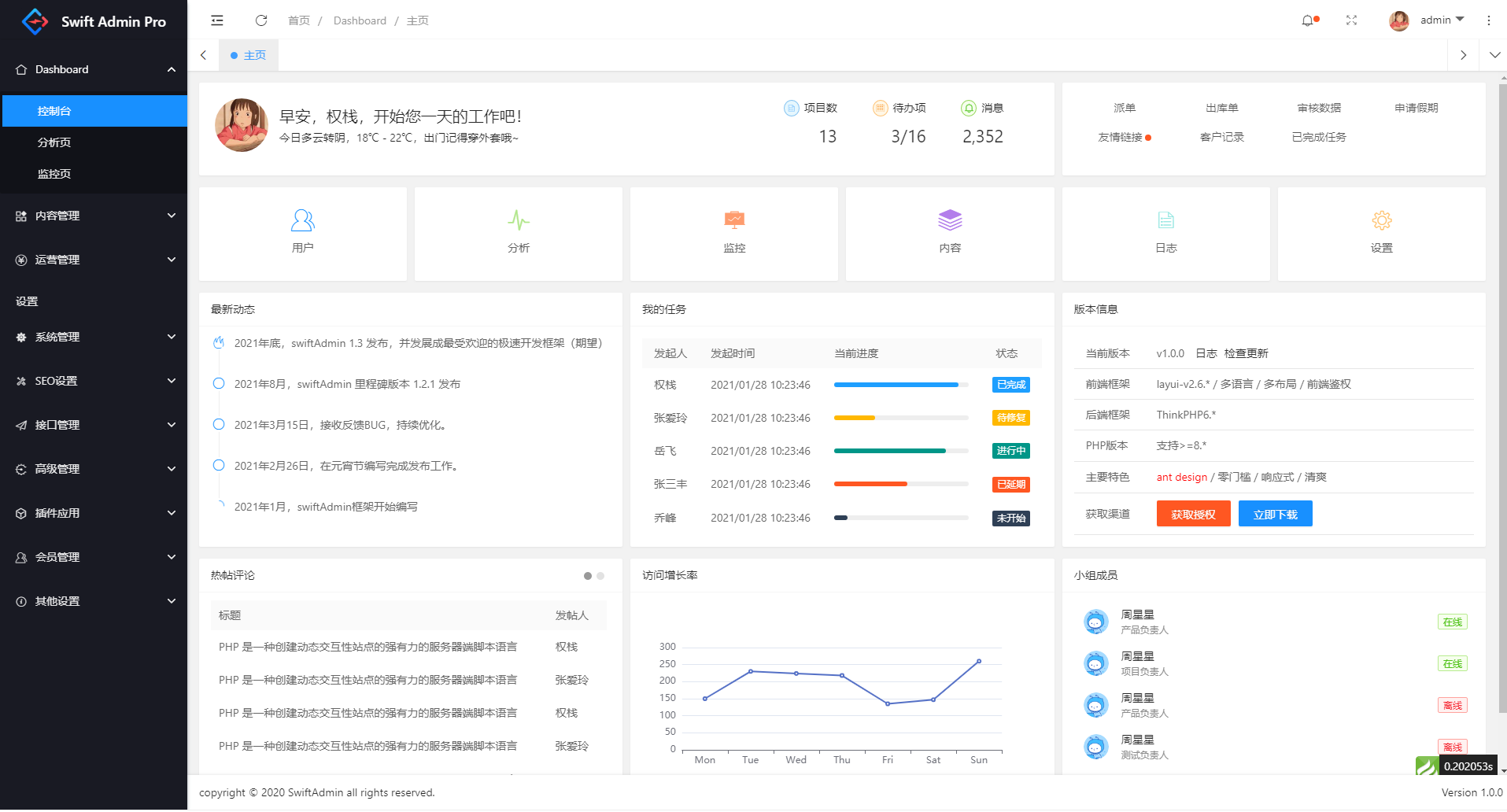This screenshot has width=1507, height=812.
Task: Open the 用户 shortcut card icon
Action: tap(302, 220)
